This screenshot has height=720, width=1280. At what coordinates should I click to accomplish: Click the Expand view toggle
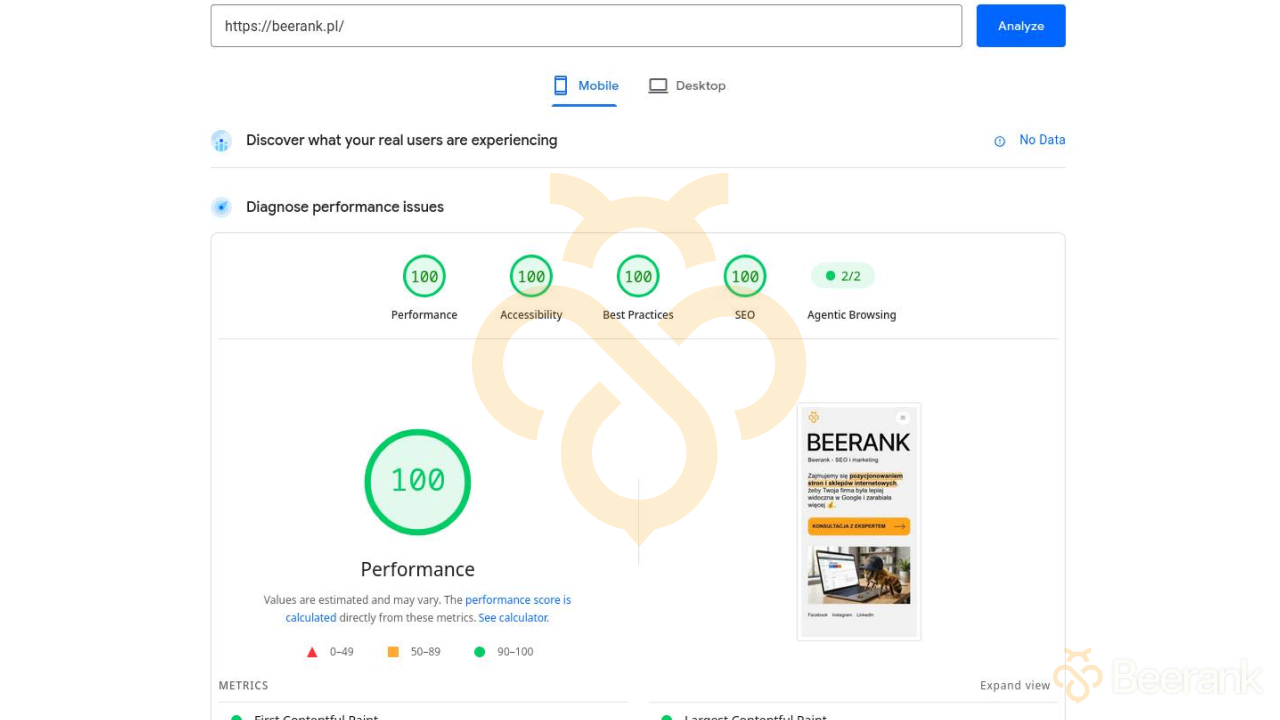1015,686
